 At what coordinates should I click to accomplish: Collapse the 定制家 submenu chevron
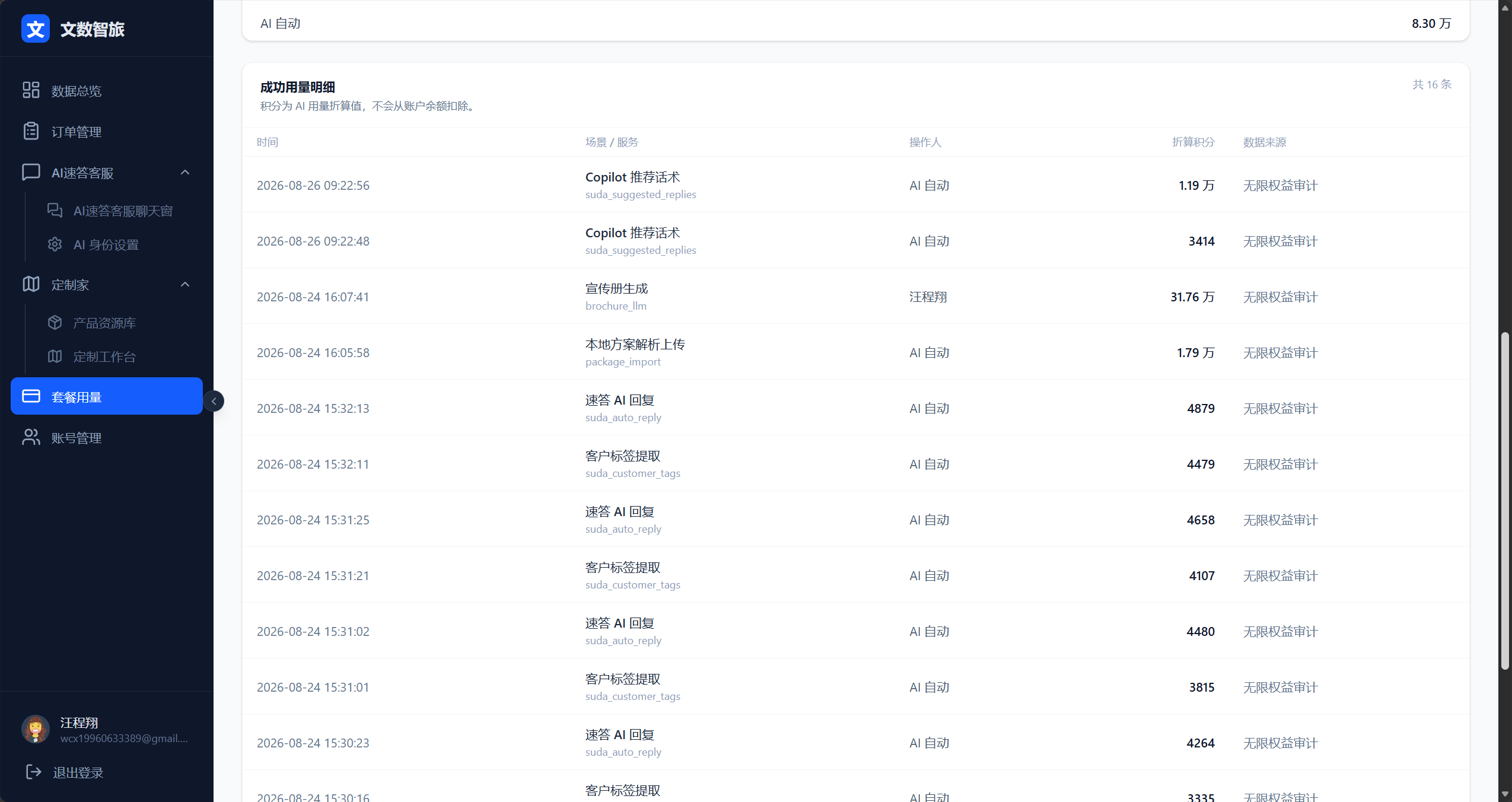185,284
